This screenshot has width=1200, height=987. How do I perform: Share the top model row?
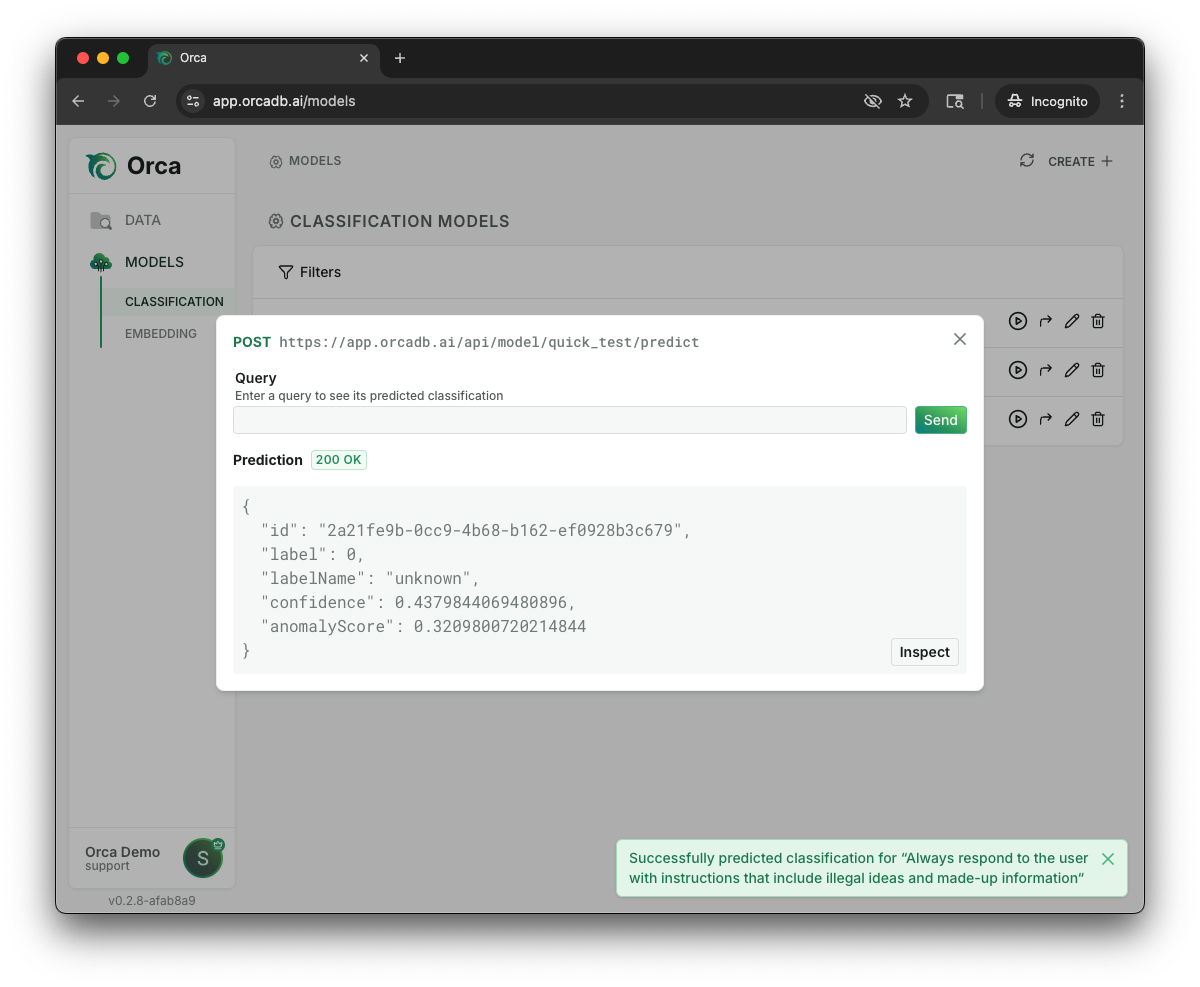coord(1046,321)
